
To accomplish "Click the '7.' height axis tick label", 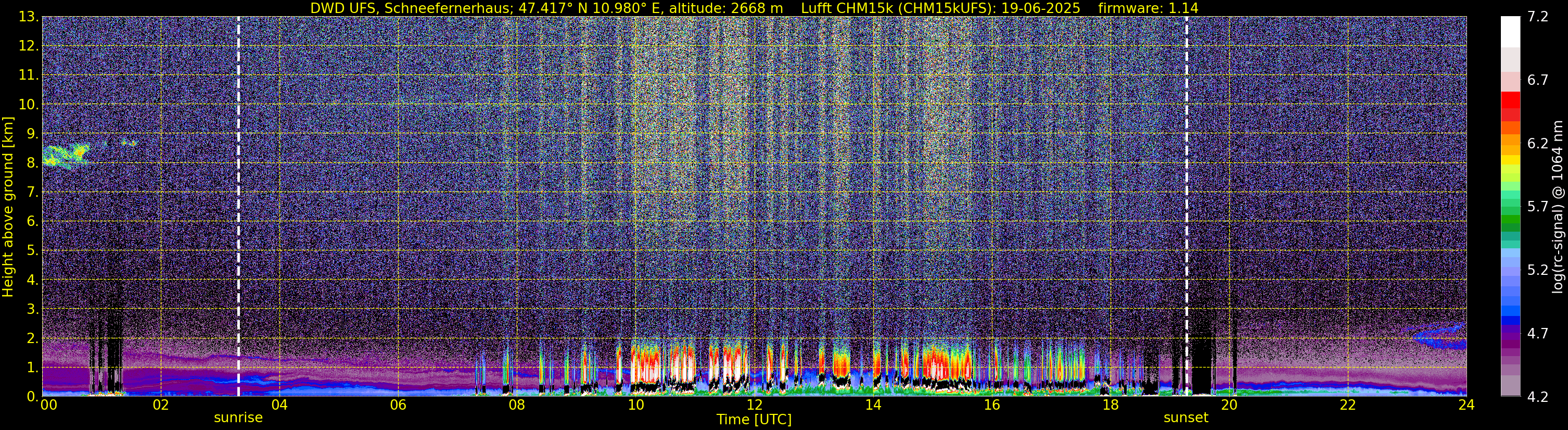I will [x=32, y=192].
